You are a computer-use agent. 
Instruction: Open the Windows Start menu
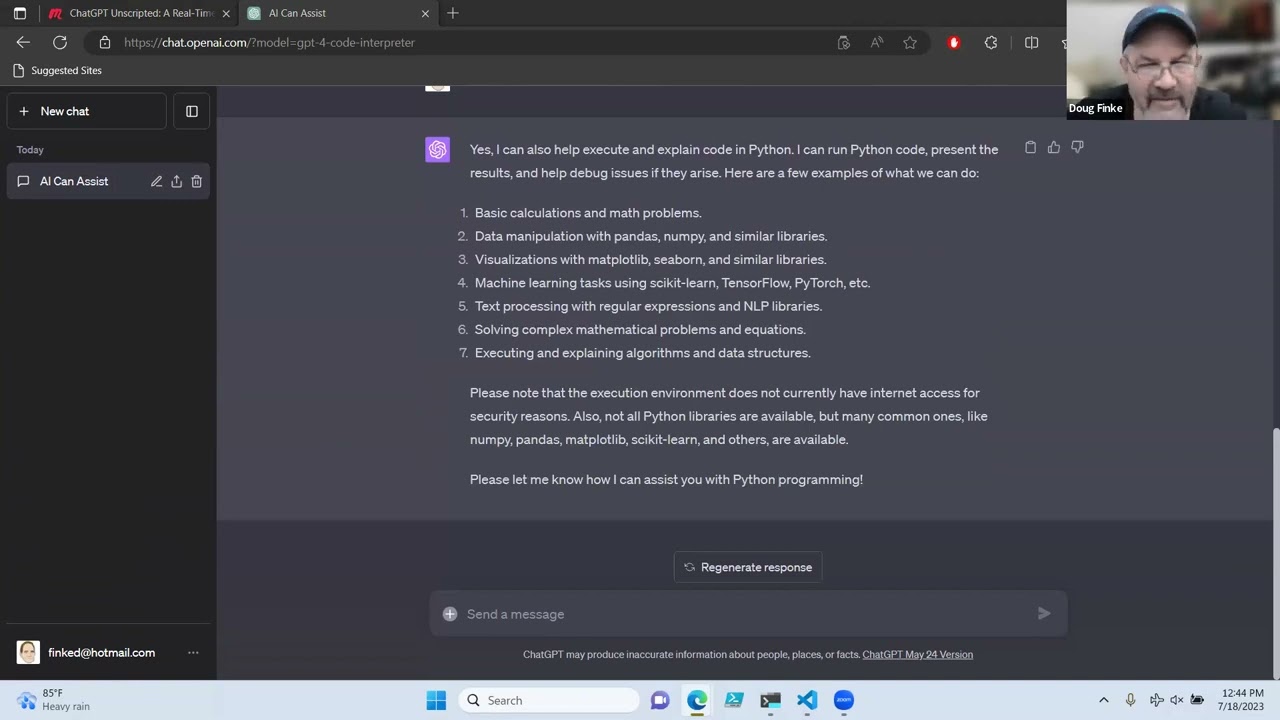click(436, 700)
